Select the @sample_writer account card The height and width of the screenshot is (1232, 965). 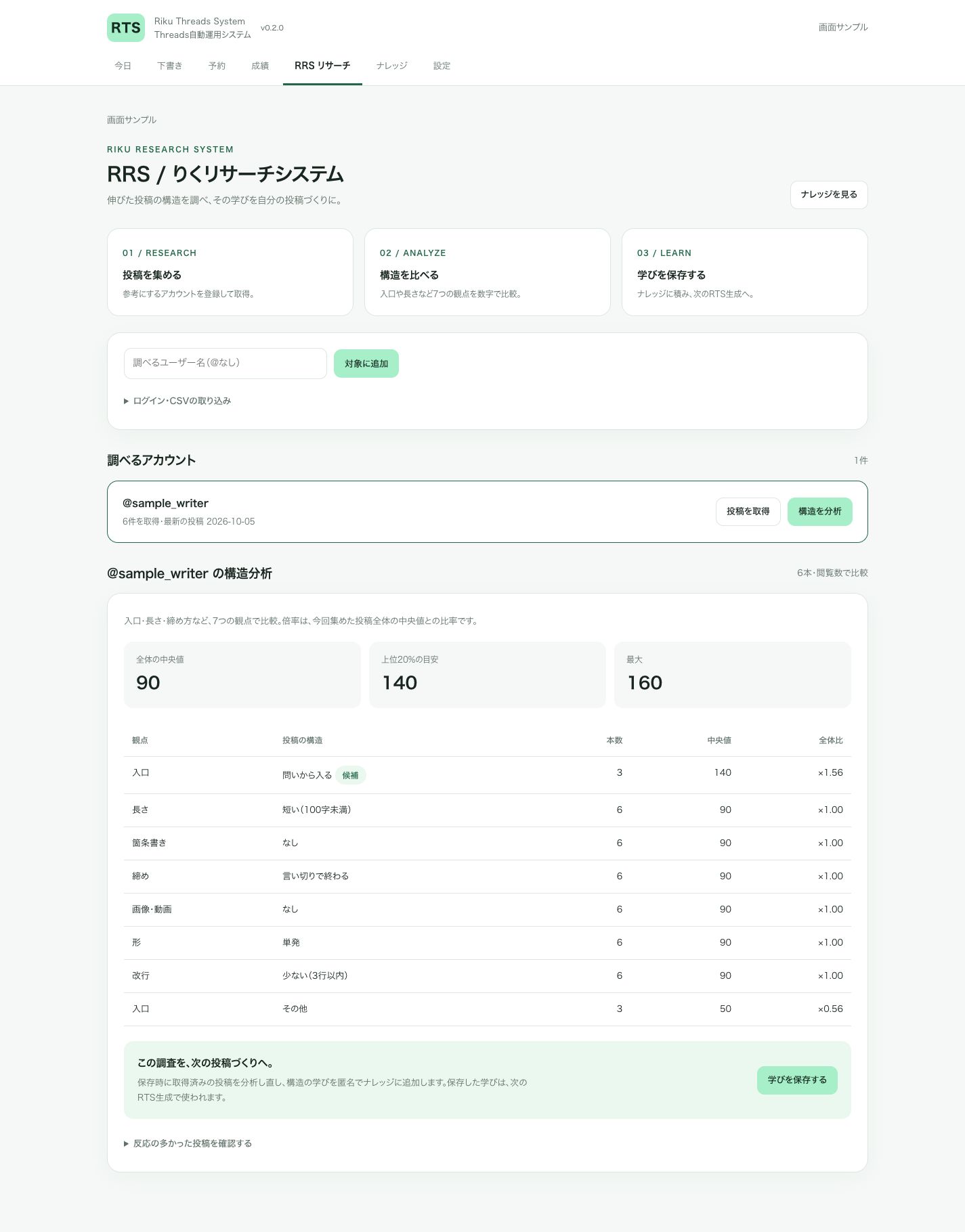coord(488,512)
